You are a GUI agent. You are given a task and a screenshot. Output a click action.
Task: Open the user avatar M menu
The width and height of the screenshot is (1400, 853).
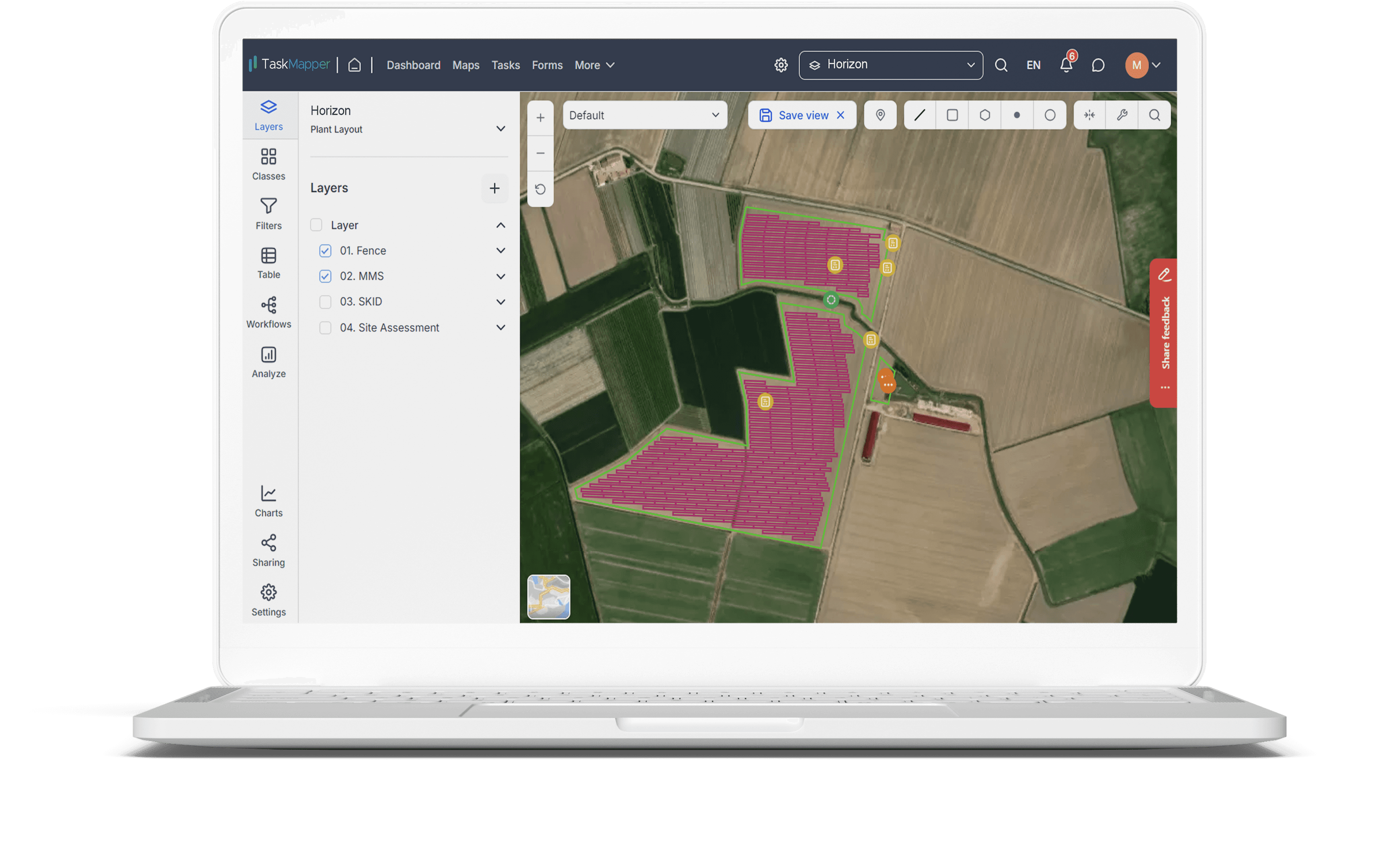coord(1143,65)
